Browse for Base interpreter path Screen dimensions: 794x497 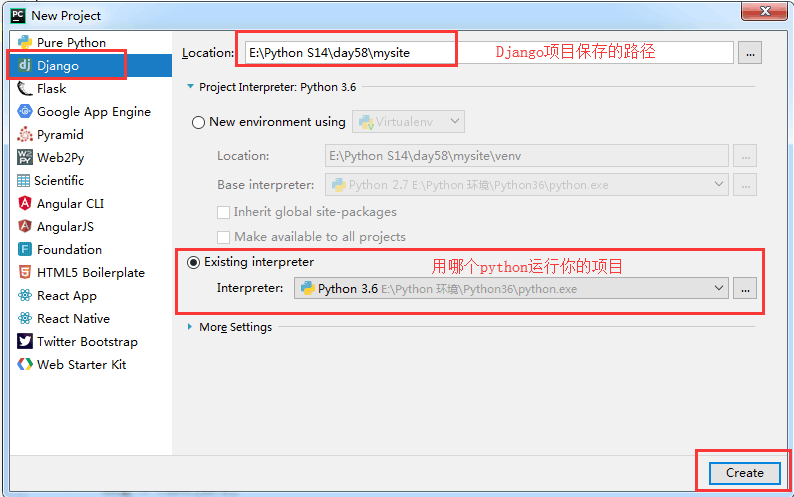tap(745, 185)
